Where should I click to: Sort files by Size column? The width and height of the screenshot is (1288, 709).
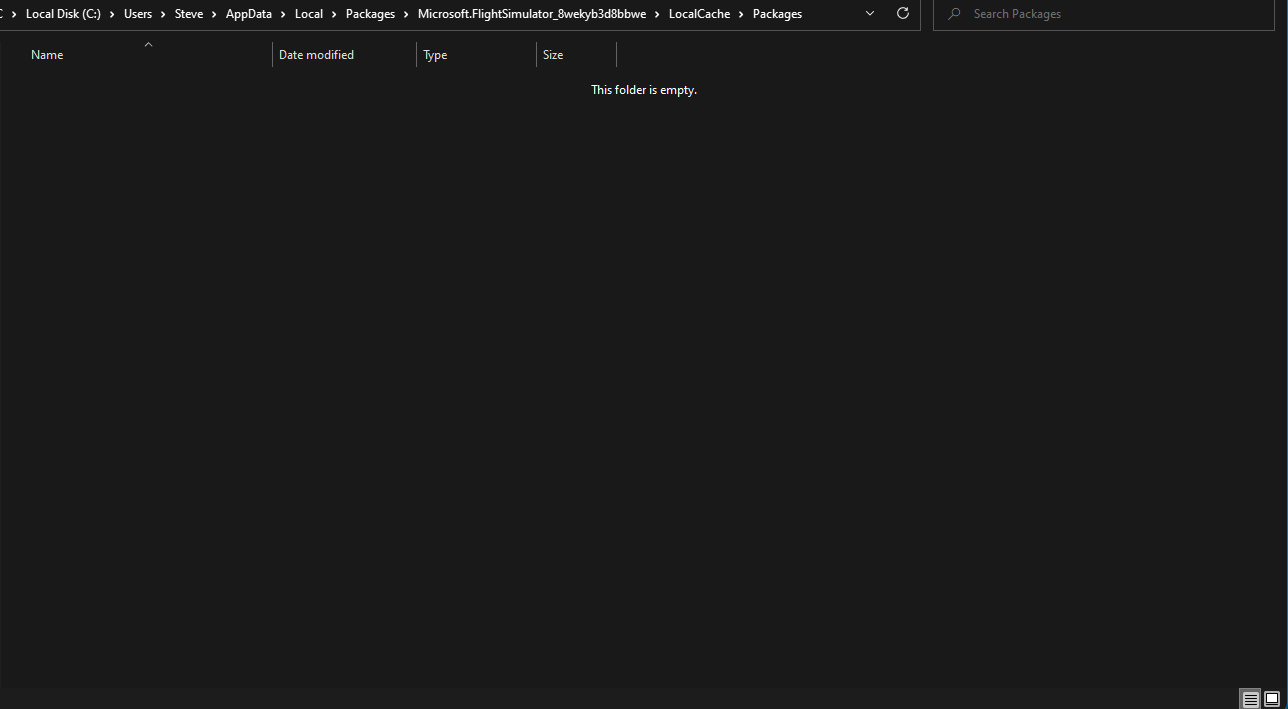point(553,55)
